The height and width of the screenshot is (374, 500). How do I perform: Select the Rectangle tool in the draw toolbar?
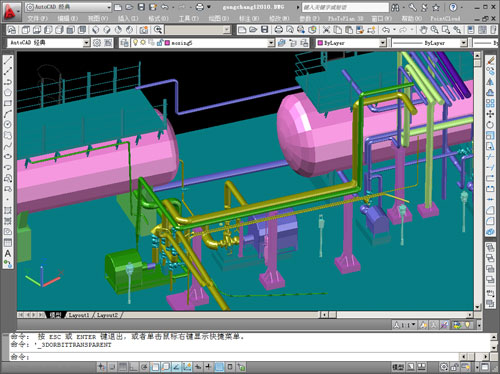(8, 103)
